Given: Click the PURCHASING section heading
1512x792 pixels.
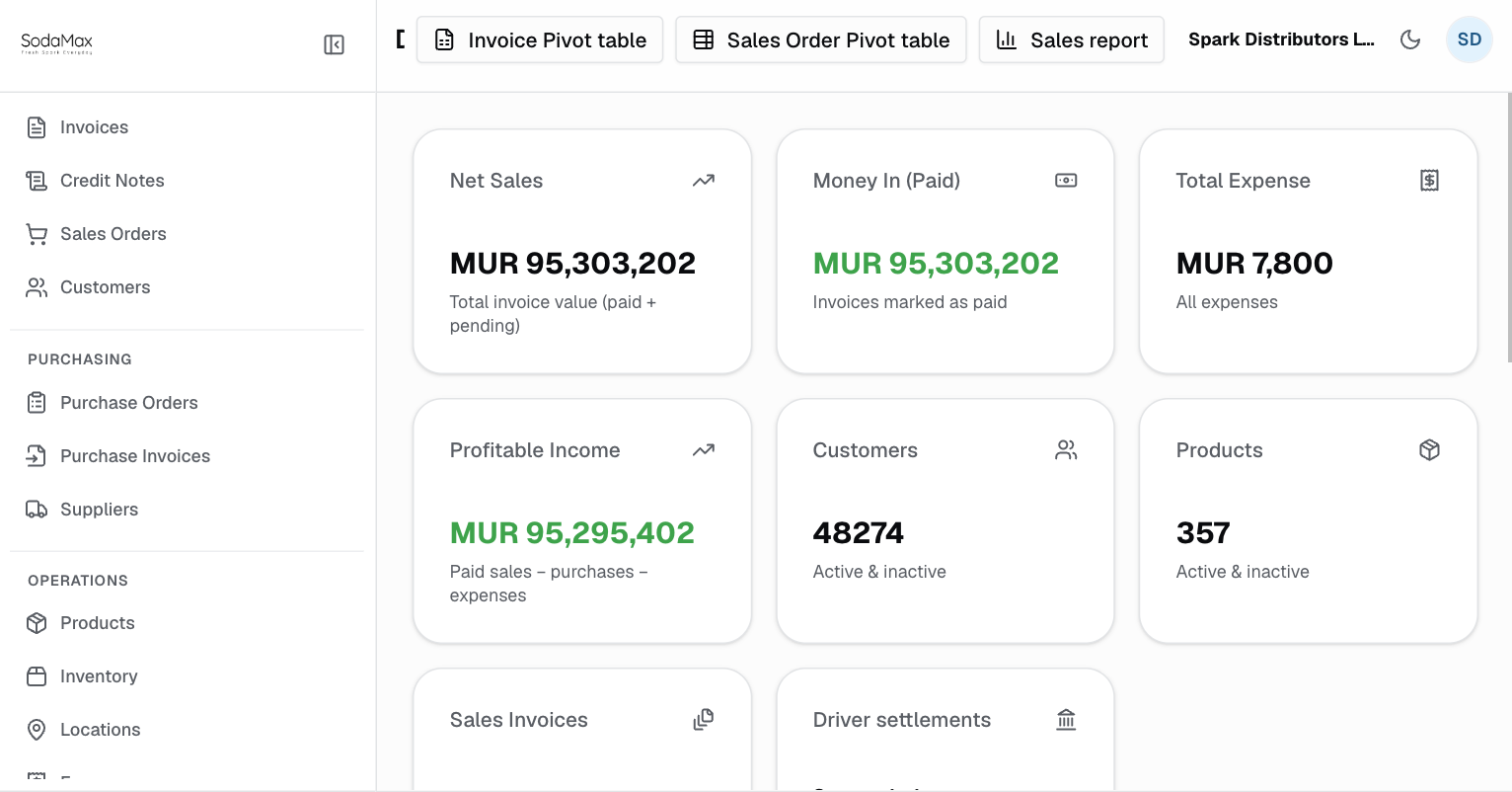Looking at the screenshot, I should click(x=80, y=359).
